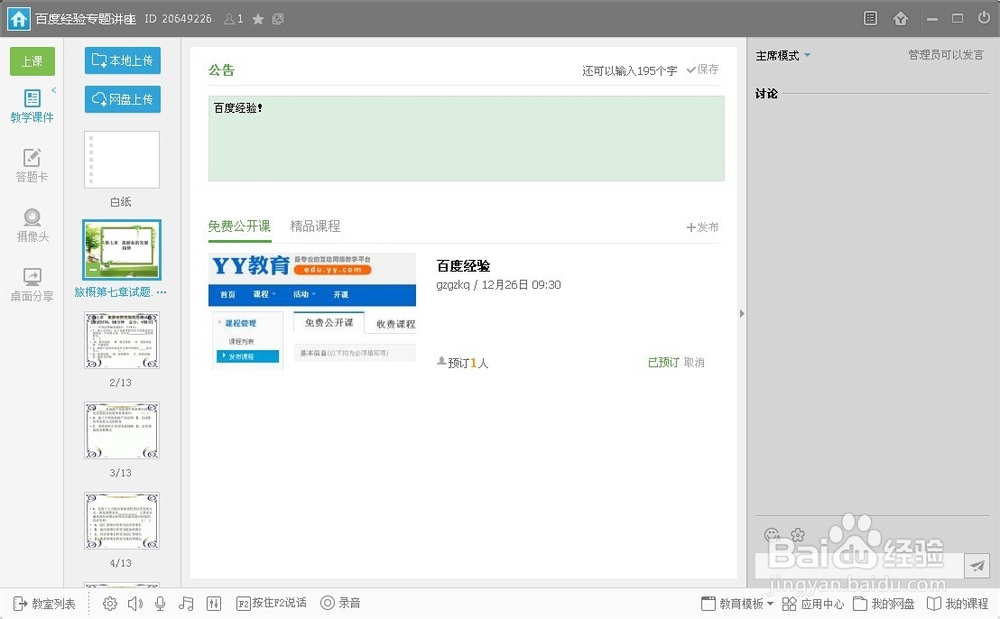Click 按住F2说话 speak mode button
Image resolution: width=1000 pixels, height=619 pixels.
point(271,603)
